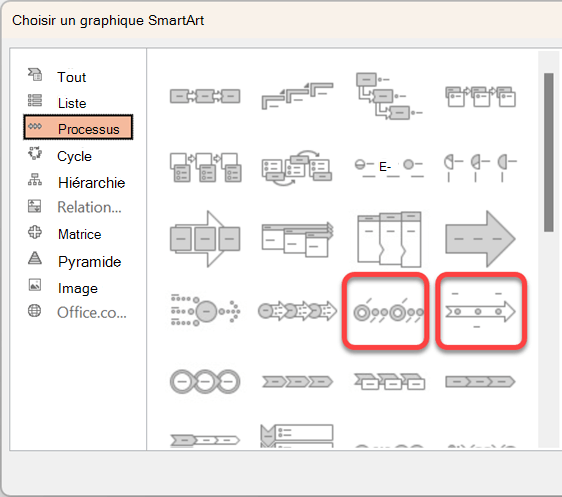Choose the continuous block process layout
Viewport: 562px width, 497px height.
pyautogui.click(x=205, y=239)
